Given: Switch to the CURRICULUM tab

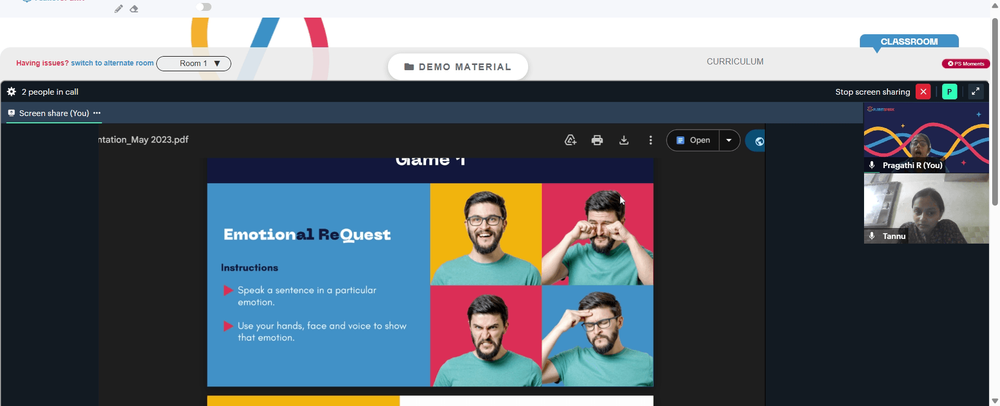Looking at the screenshot, I should (735, 62).
